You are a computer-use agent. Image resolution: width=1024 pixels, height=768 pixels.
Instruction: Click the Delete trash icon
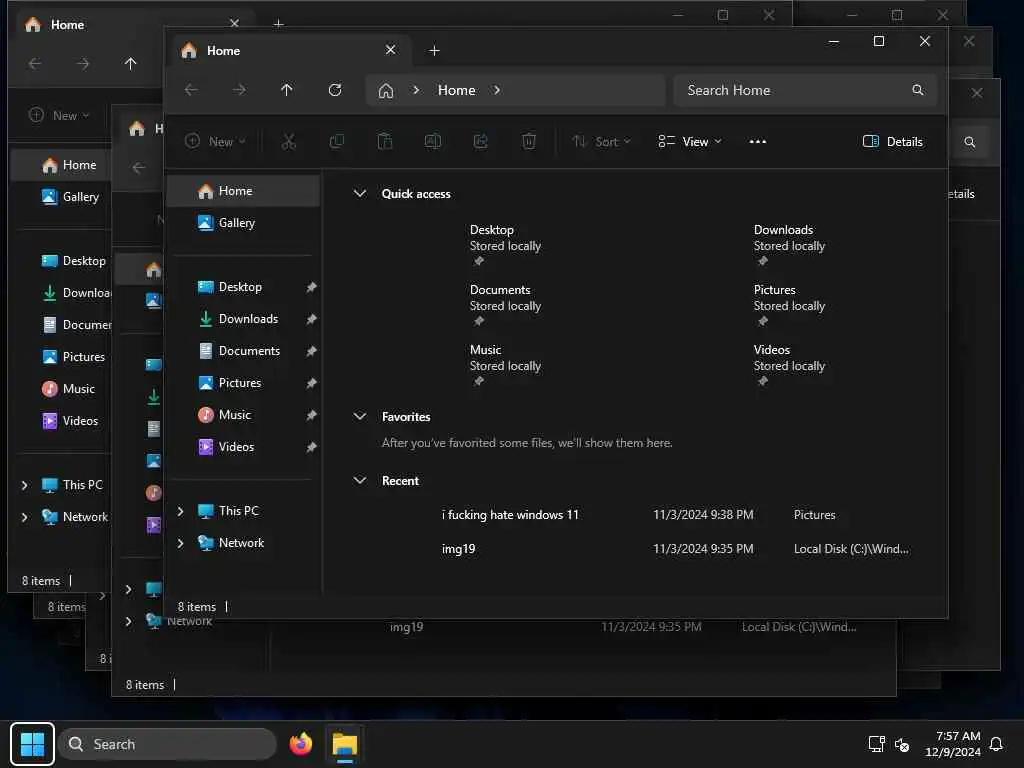[529, 142]
